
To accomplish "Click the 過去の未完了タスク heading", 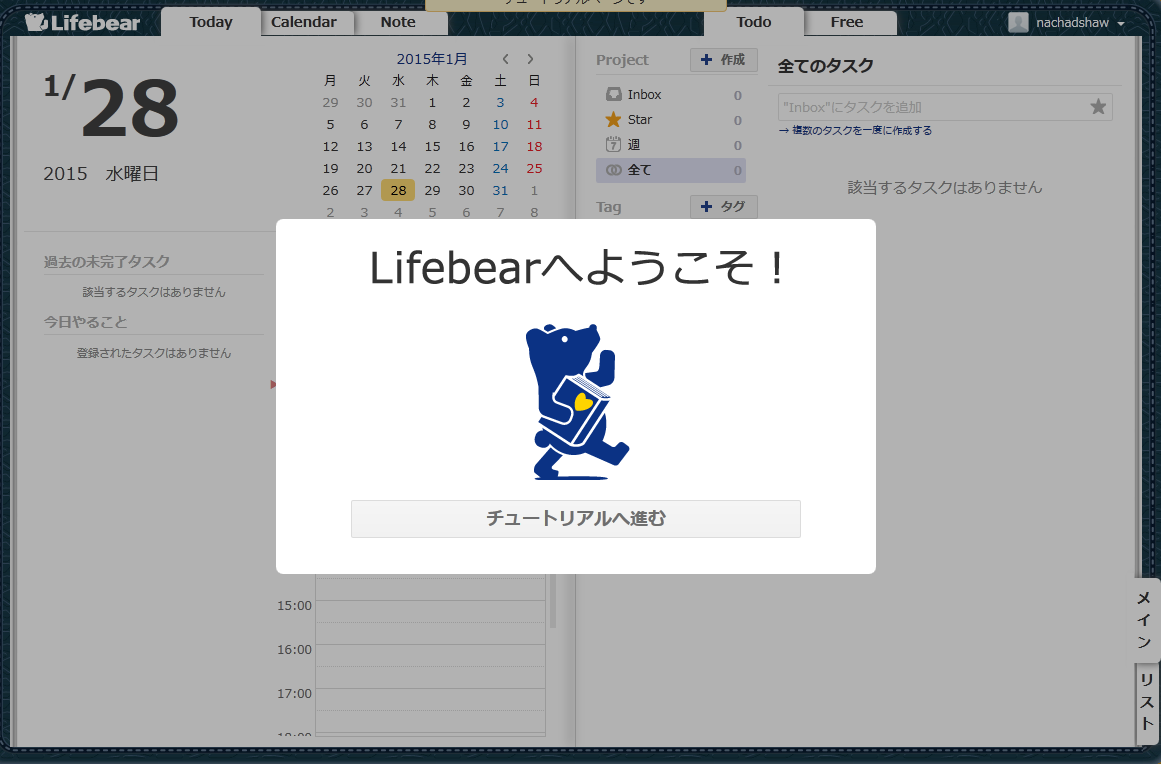I will click(x=107, y=262).
